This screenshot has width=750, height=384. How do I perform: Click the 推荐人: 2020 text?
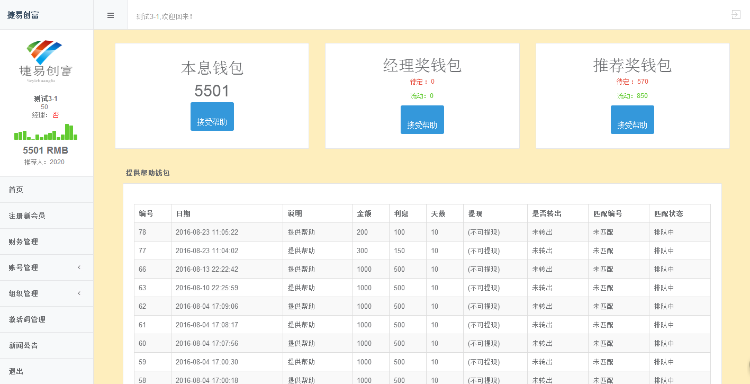tap(44, 162)
